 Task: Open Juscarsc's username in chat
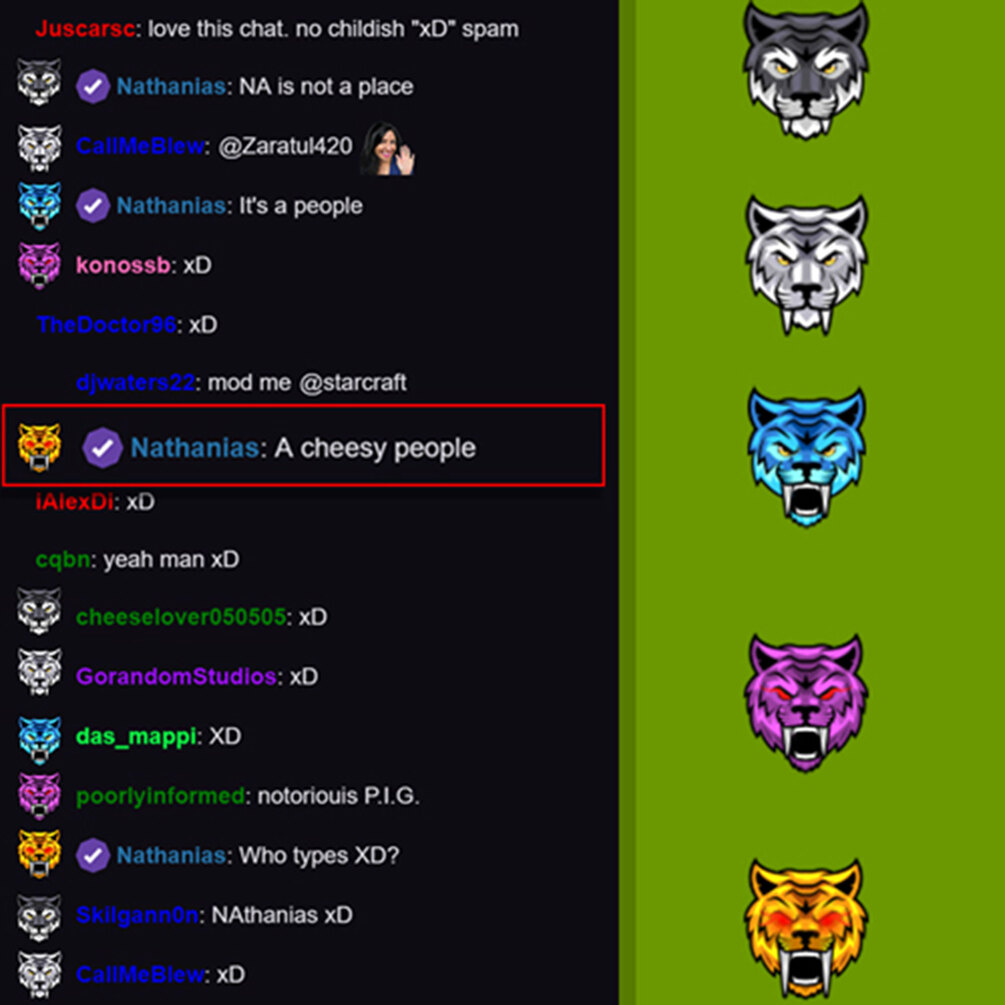tap(85, 29)
